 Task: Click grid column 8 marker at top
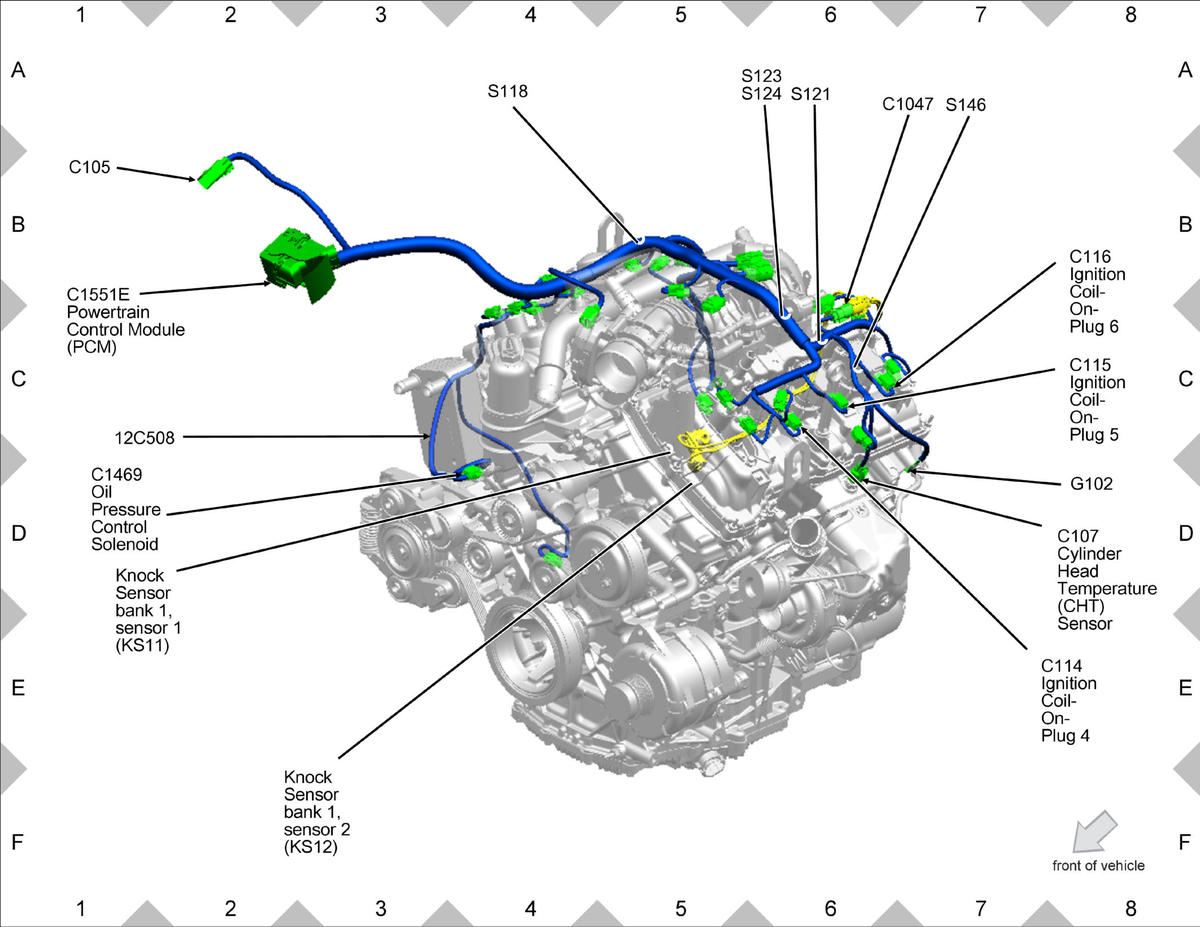coord(1131,15)
